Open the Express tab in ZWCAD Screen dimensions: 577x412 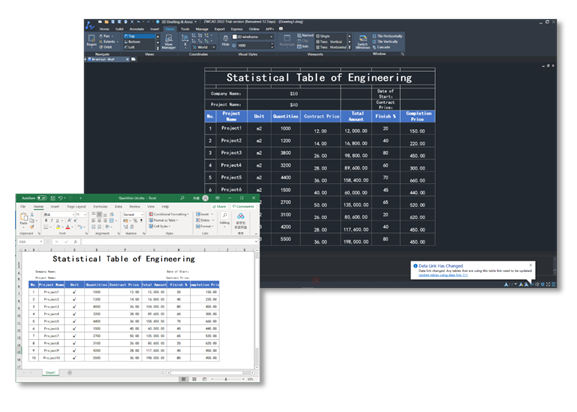coord(237,29)
